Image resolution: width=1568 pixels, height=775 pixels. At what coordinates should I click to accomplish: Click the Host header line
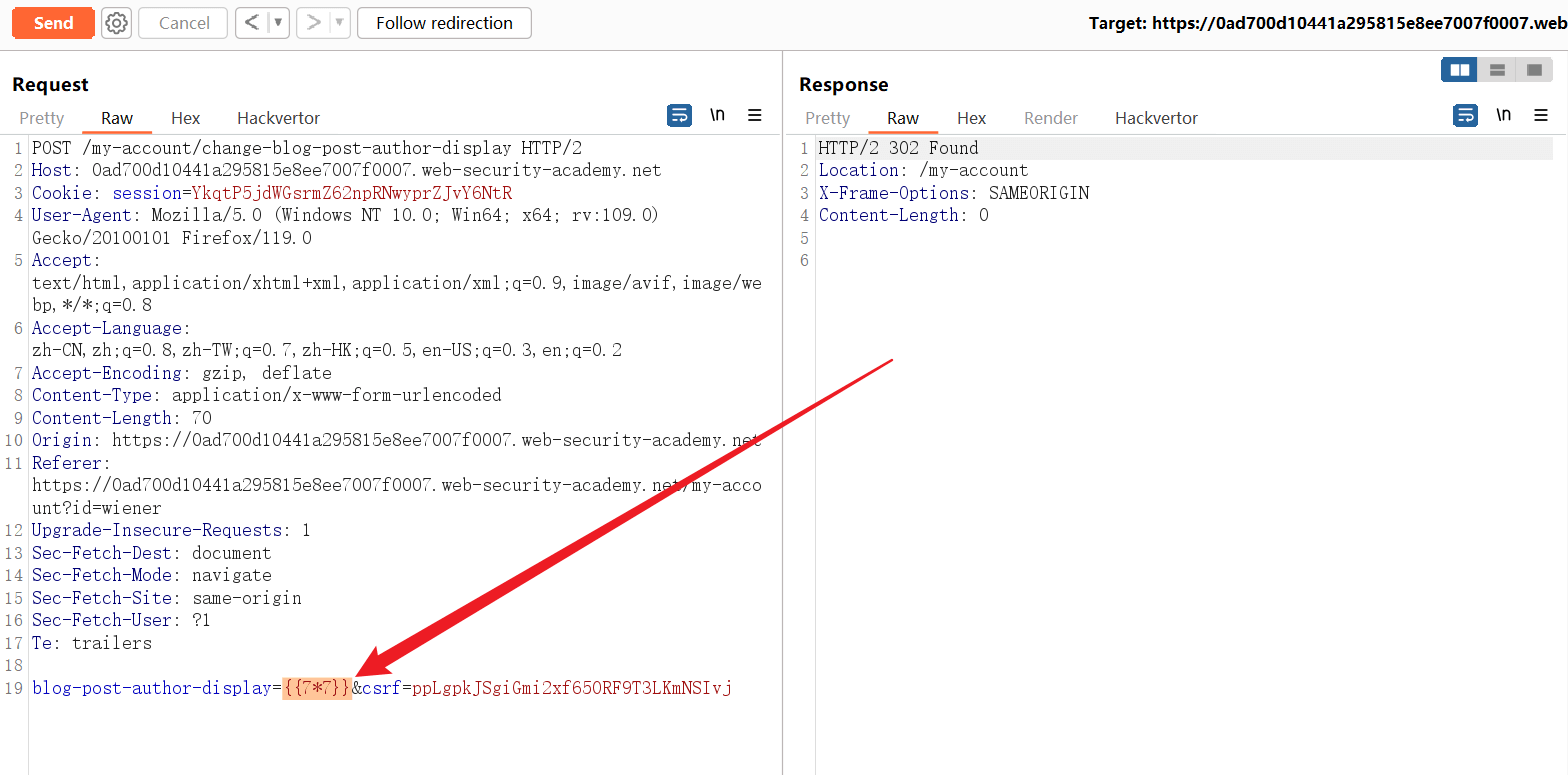[347, 170]
